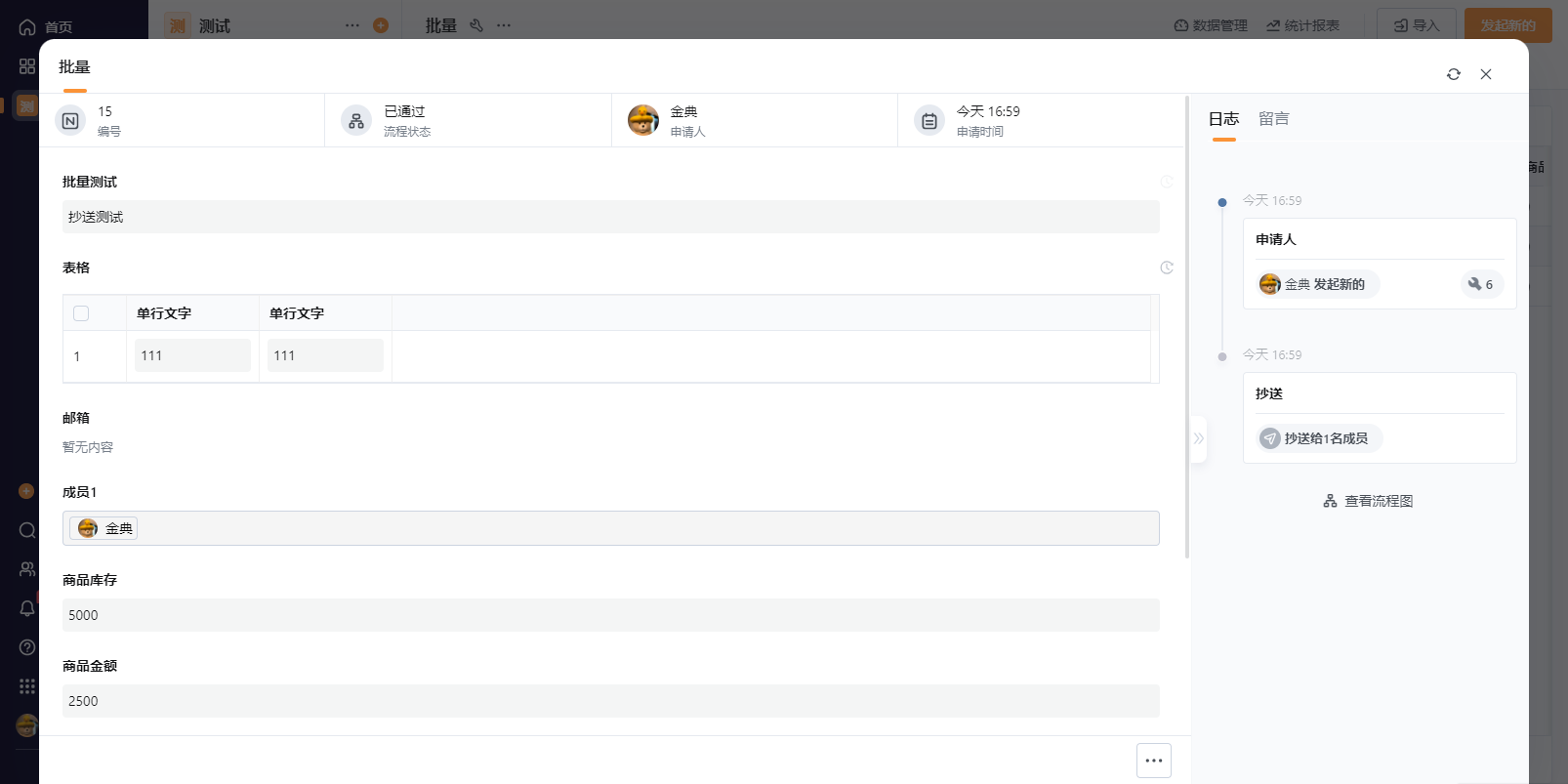Open 统计报表 in background toolbar
The height and width of the screenshot is (784, 1568).
point(1303,25)
